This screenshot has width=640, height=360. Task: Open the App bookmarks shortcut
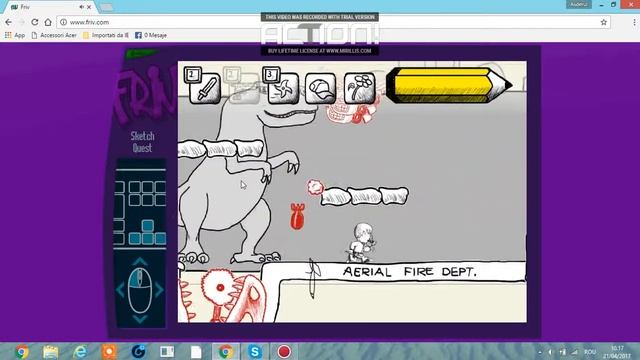[15, 36]
